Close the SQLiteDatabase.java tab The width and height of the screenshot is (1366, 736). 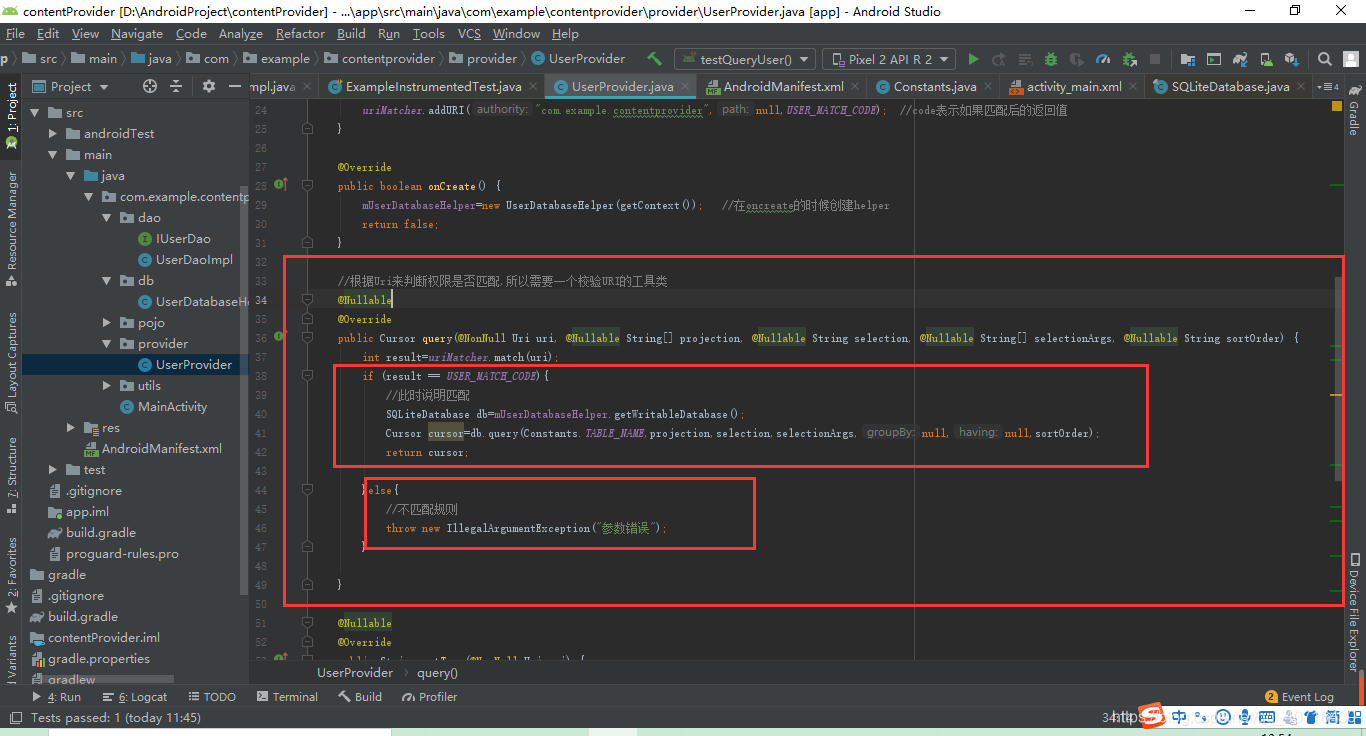tap(1301, 87)
